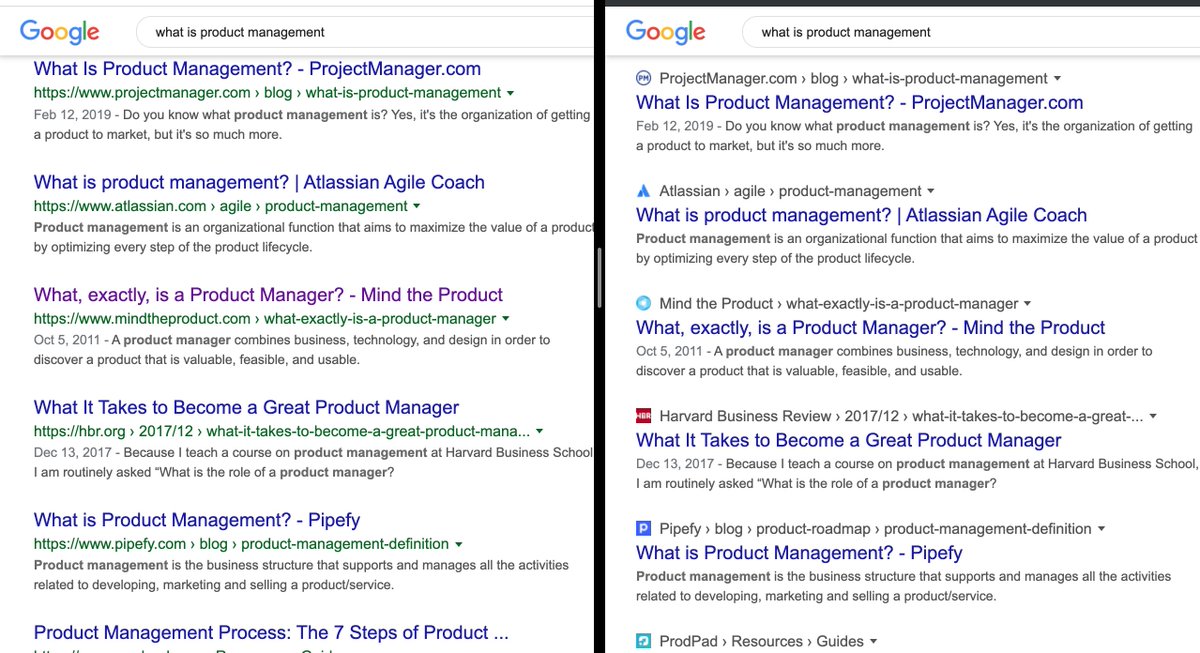Open 'What Is Product Management? - ProjectManager.com' in left window
1200x653 pixels.
tap(257, 69)
